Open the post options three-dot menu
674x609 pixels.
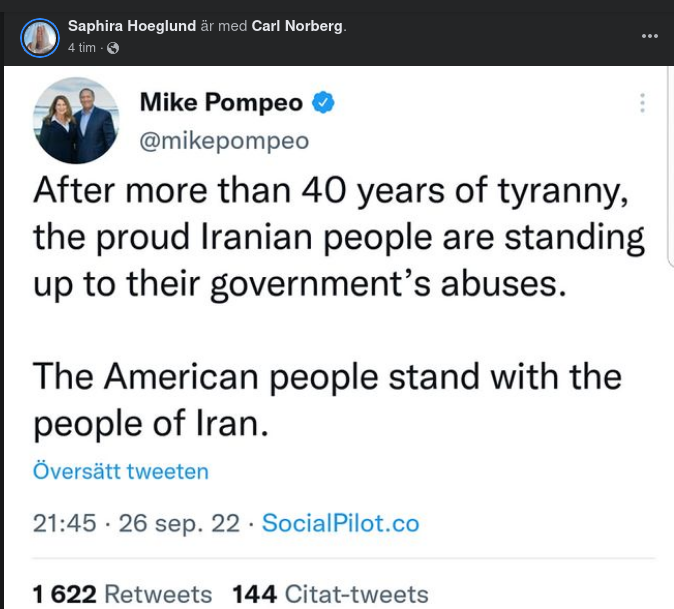[x=650, y=36]
